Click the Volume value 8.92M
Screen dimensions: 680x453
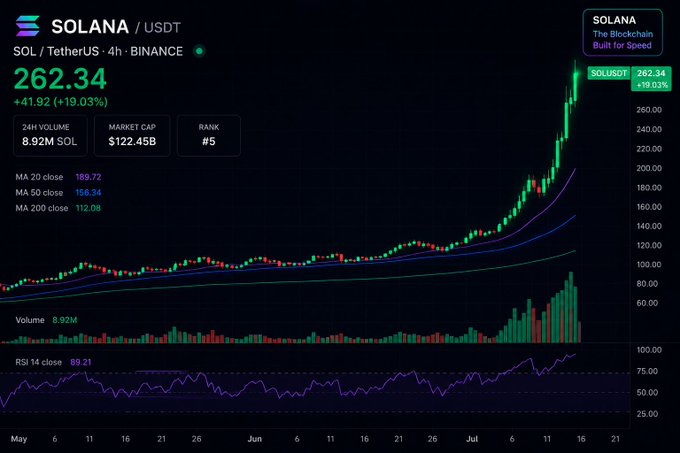pyautogui.click(x=65, y=320)
